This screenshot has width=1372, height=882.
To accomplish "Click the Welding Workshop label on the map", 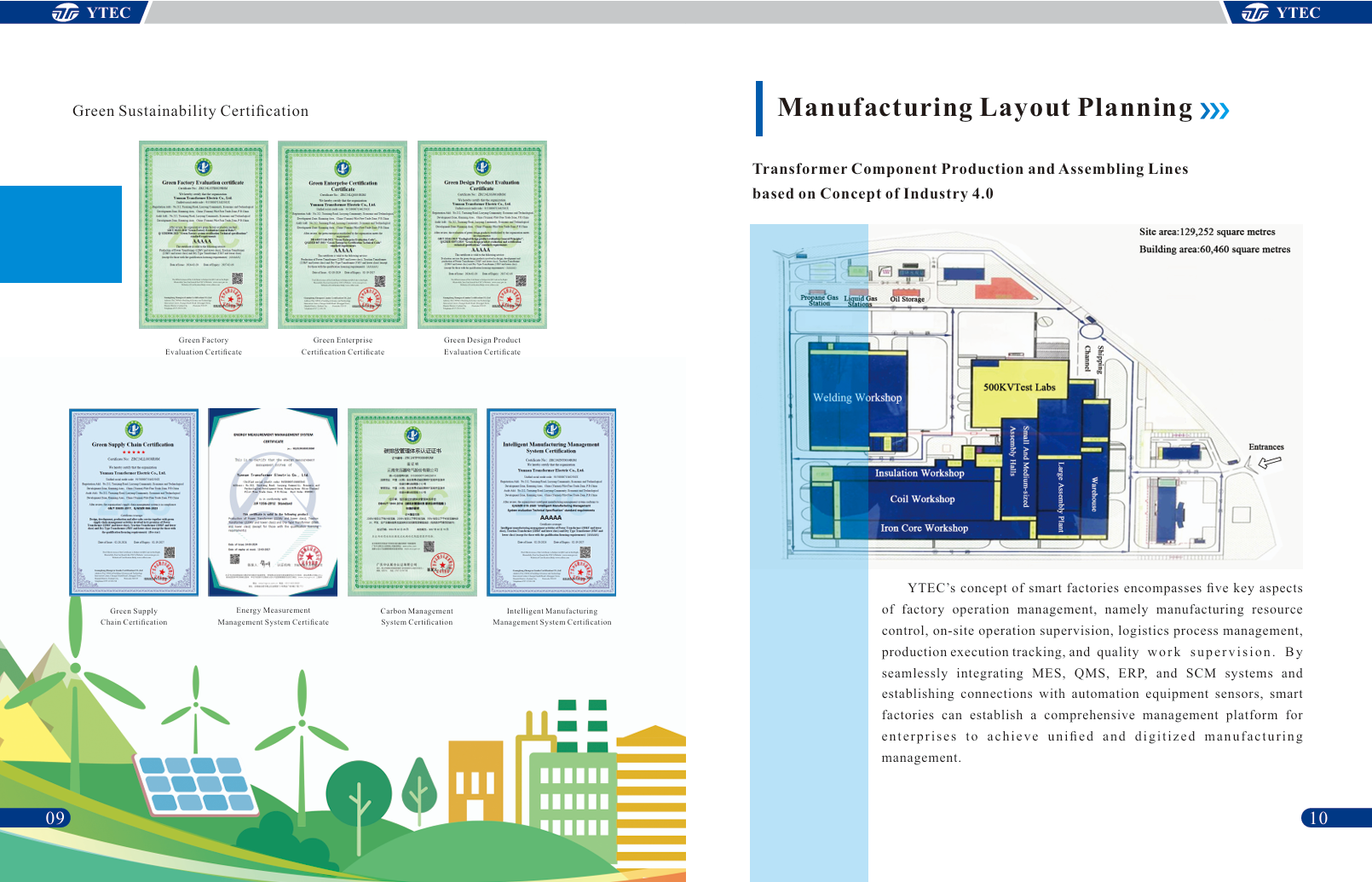I will (856, 397).
